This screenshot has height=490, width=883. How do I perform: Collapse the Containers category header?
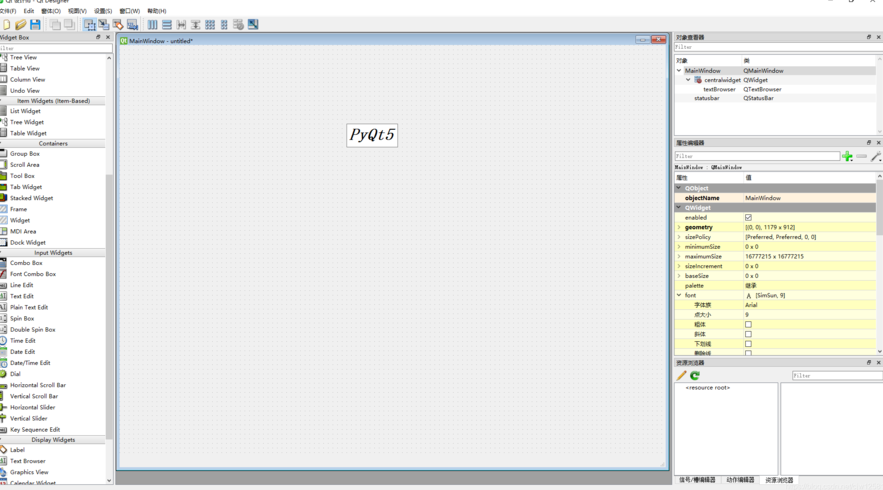tap(53, 144)
